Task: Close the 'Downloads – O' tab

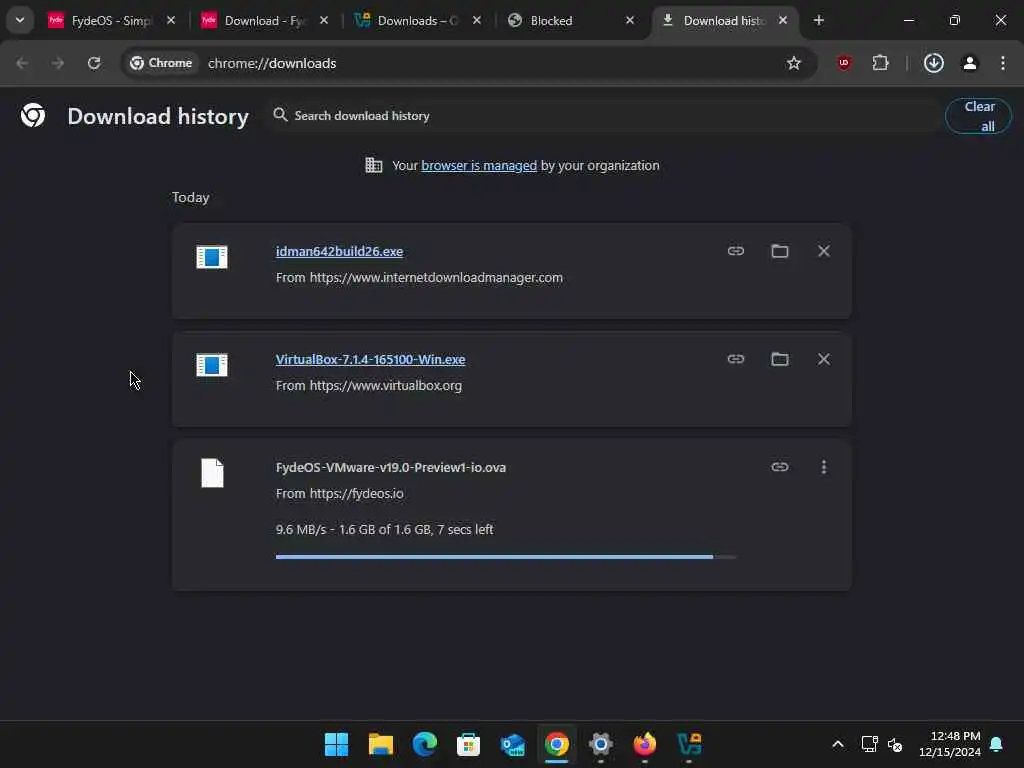Action: (x=477, y=21)
